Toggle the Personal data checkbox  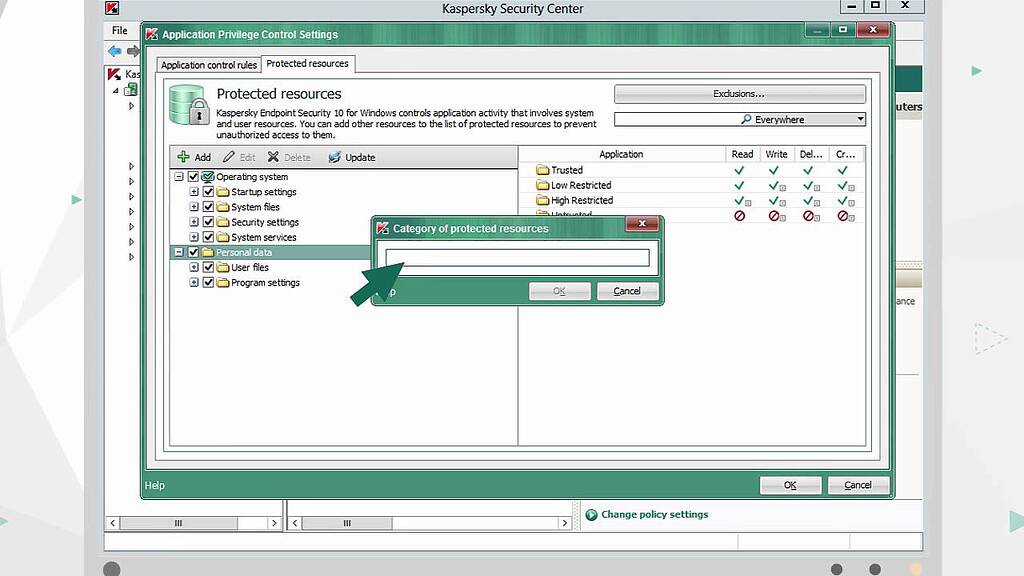tap(193, 252)
